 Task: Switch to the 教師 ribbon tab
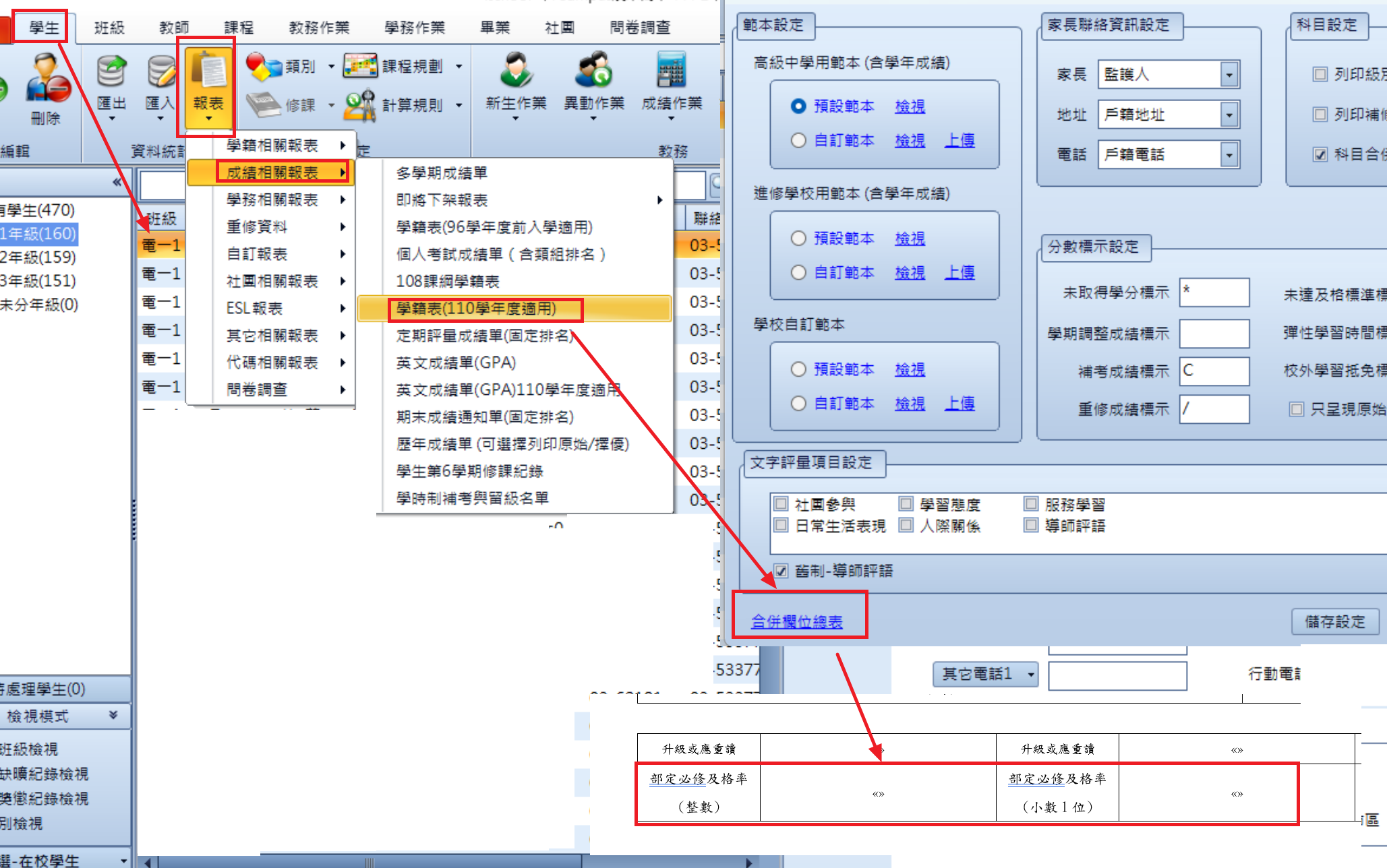pos(174,28)
